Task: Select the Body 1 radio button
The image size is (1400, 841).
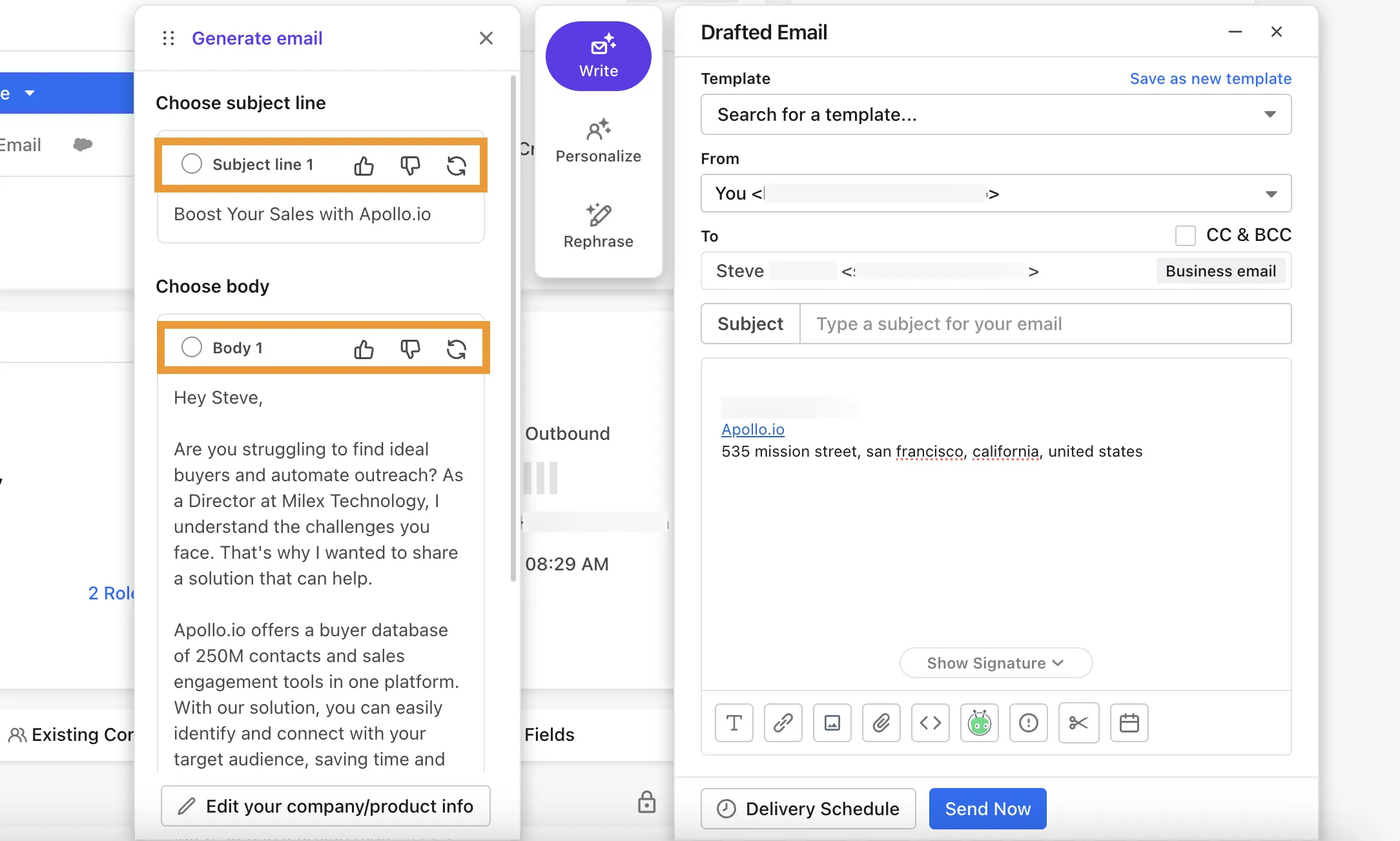Action: coord(192,348)
